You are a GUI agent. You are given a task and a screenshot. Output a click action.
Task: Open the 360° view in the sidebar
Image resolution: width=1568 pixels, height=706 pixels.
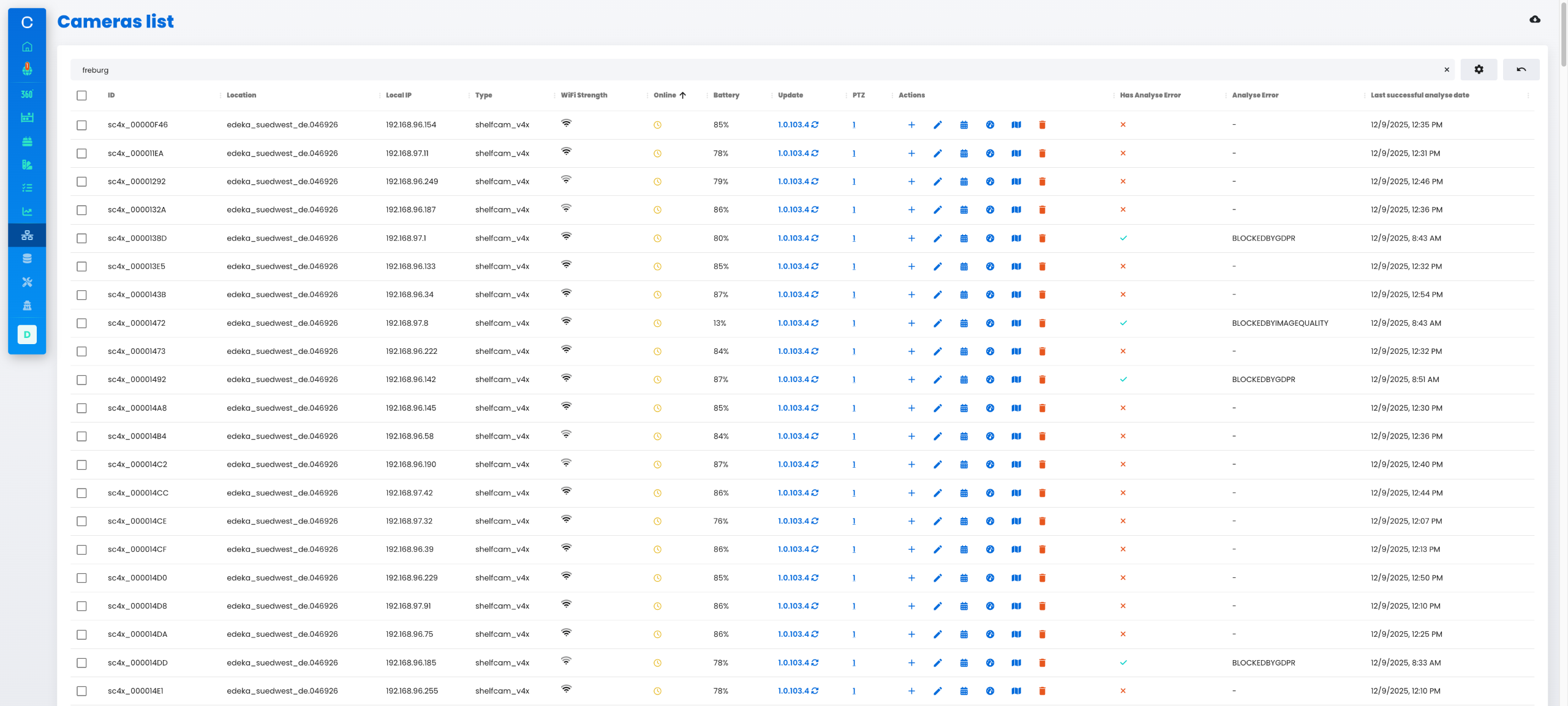click(27, 94)
